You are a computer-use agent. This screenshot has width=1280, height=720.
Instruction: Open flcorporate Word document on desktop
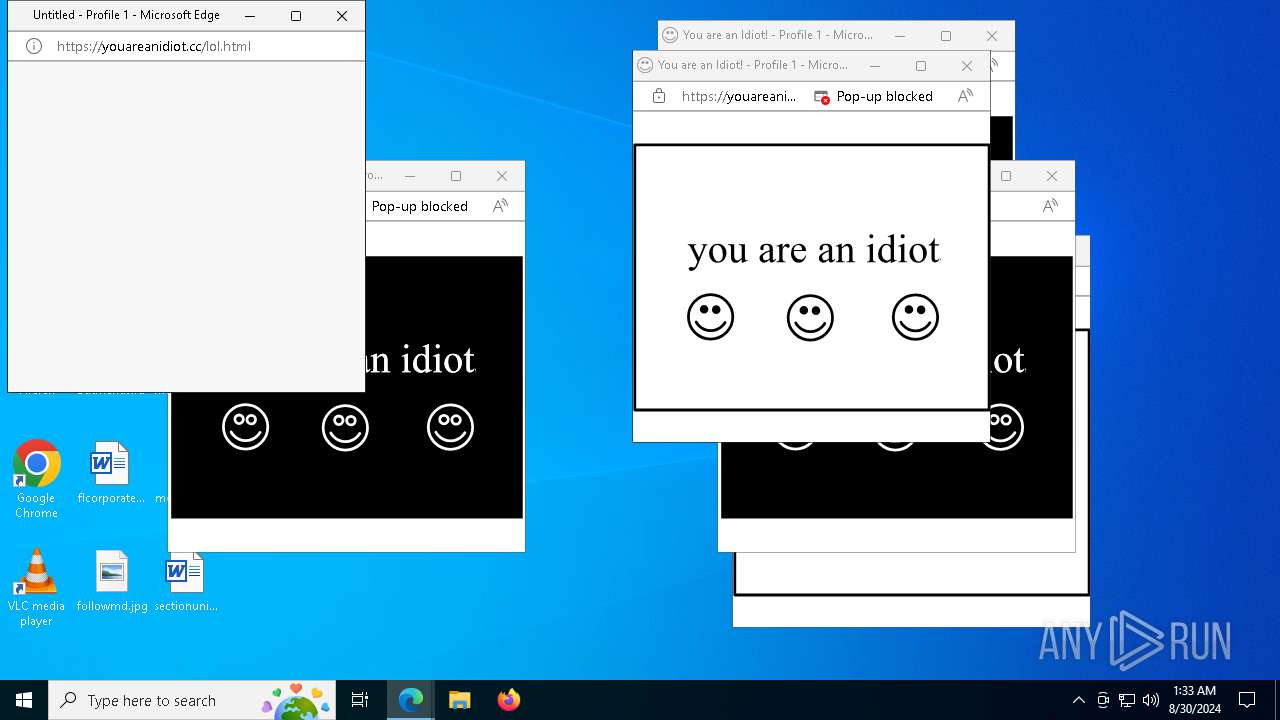(111, 474)
